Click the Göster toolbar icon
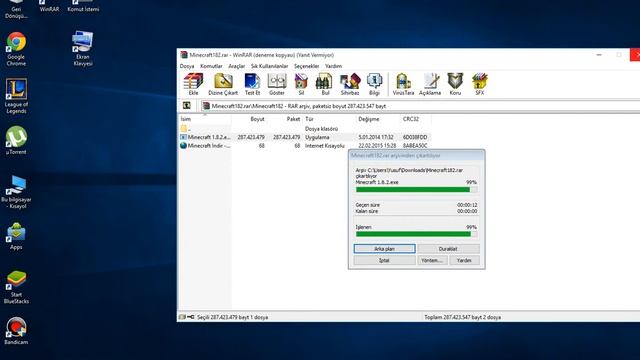 [x=277, y=84]
